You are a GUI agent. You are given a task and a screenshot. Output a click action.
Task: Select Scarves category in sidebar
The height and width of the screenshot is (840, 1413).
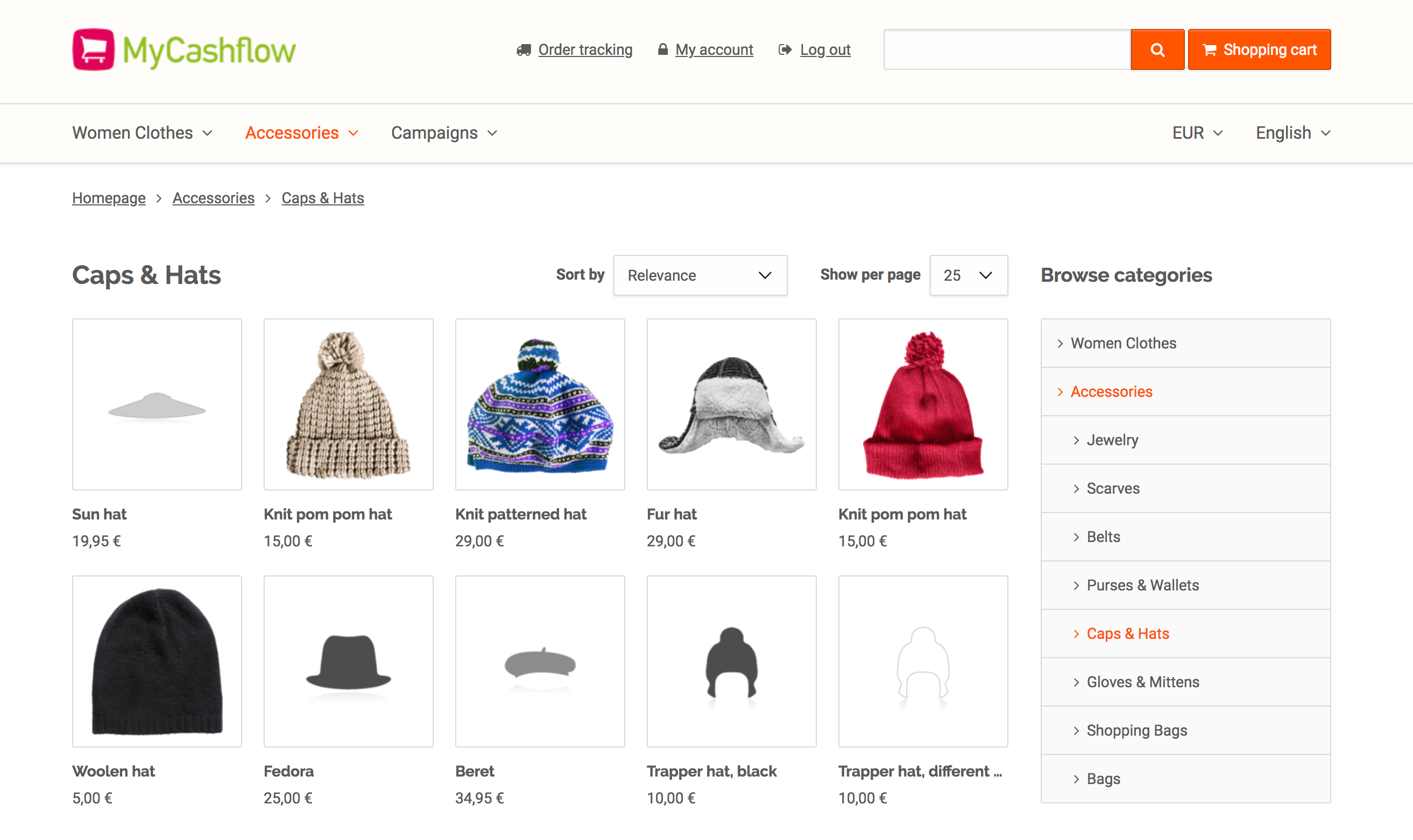pyautogui.click(x=1185, y=488)
